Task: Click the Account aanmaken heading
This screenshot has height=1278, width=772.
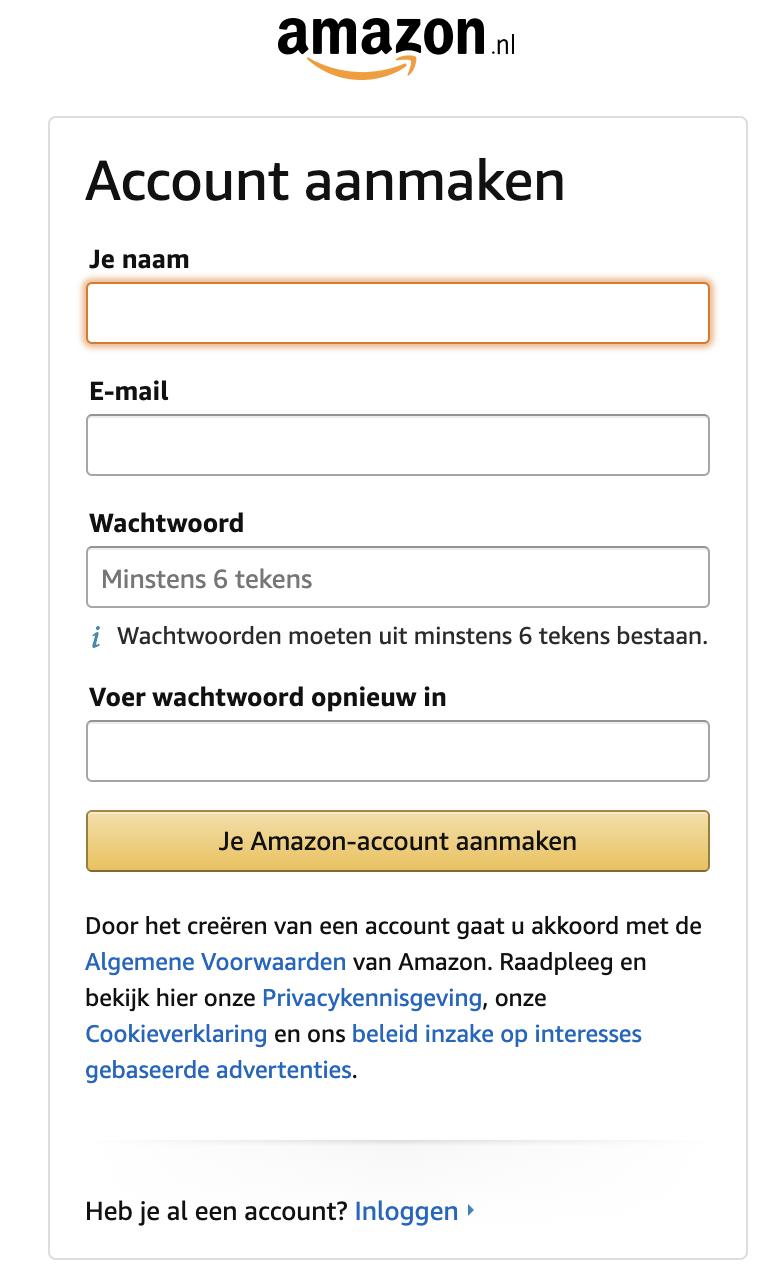Action: coord(327,181)
